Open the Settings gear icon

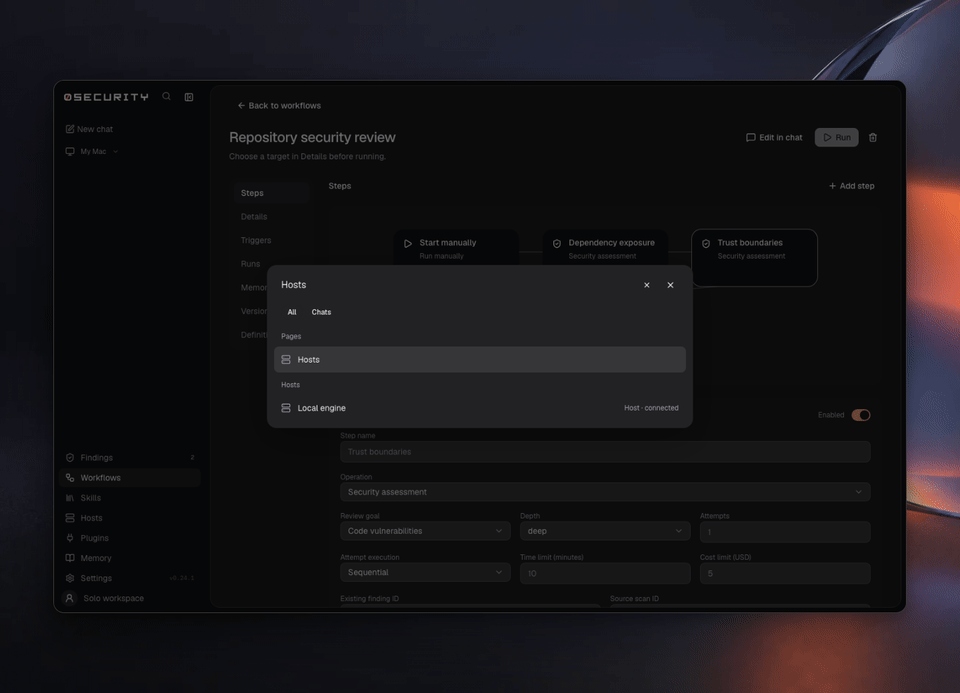(x=70, y=578)
